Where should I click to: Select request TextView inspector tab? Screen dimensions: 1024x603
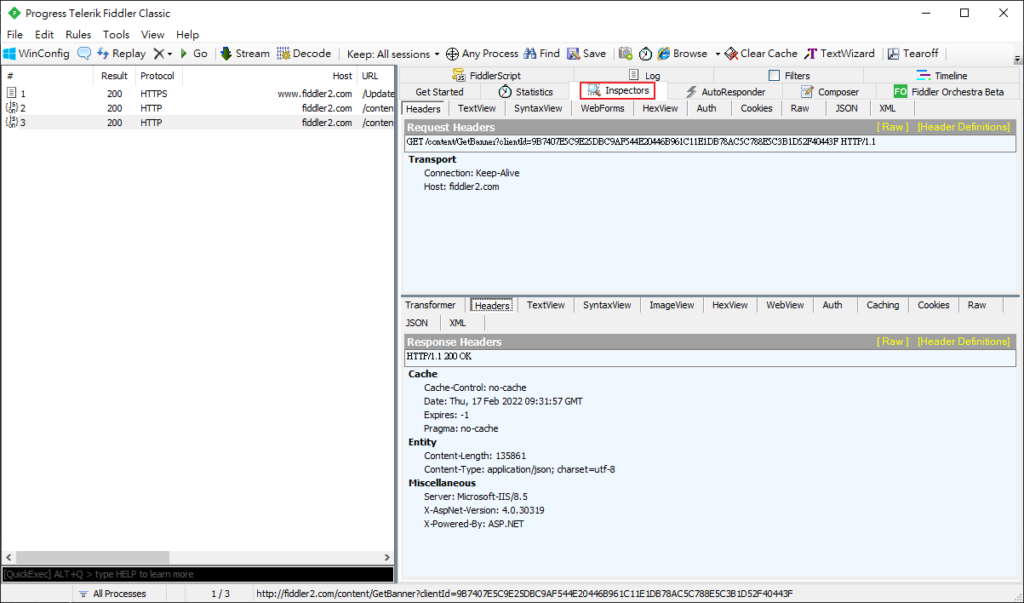(x=477, y=108)
